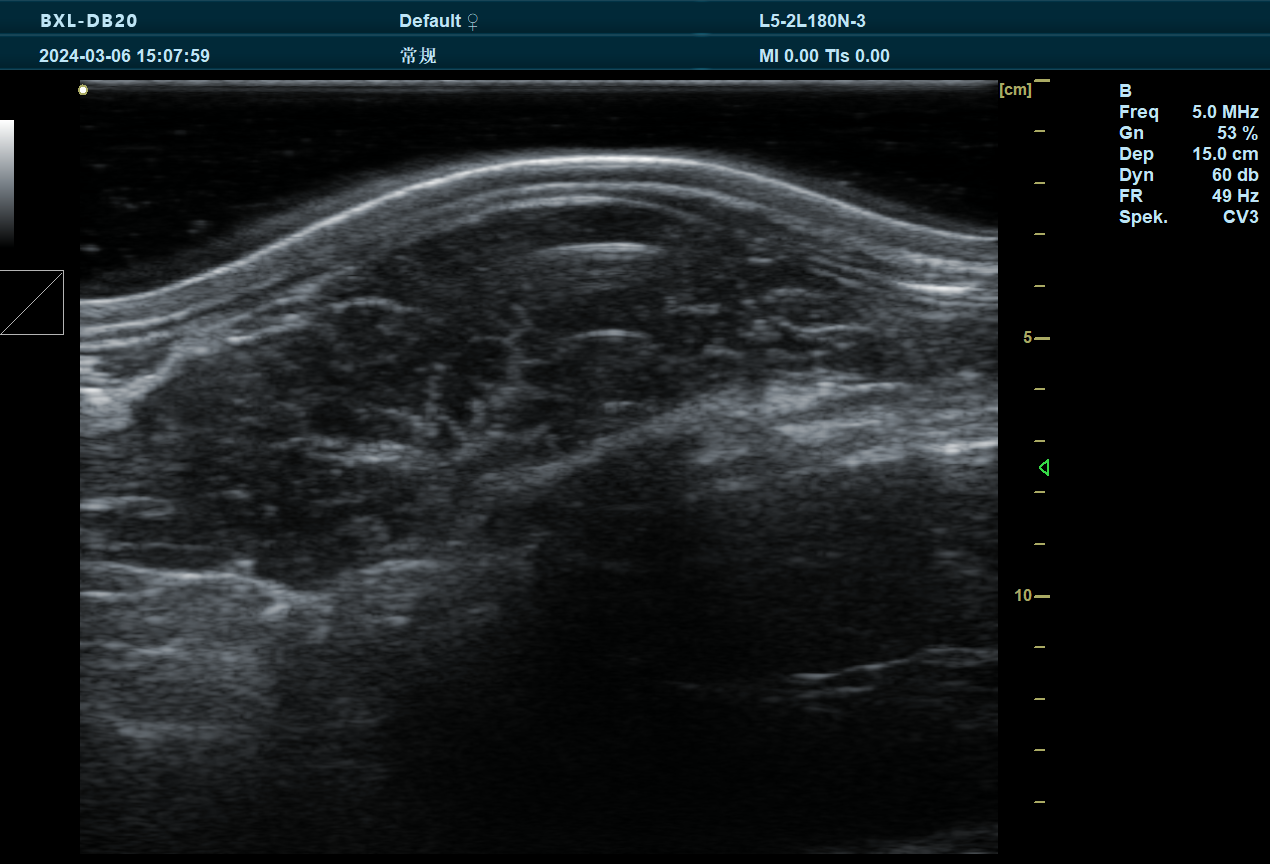Click the grayscale gradient bar
The image size is (1270, 864).
coord(6,183)
